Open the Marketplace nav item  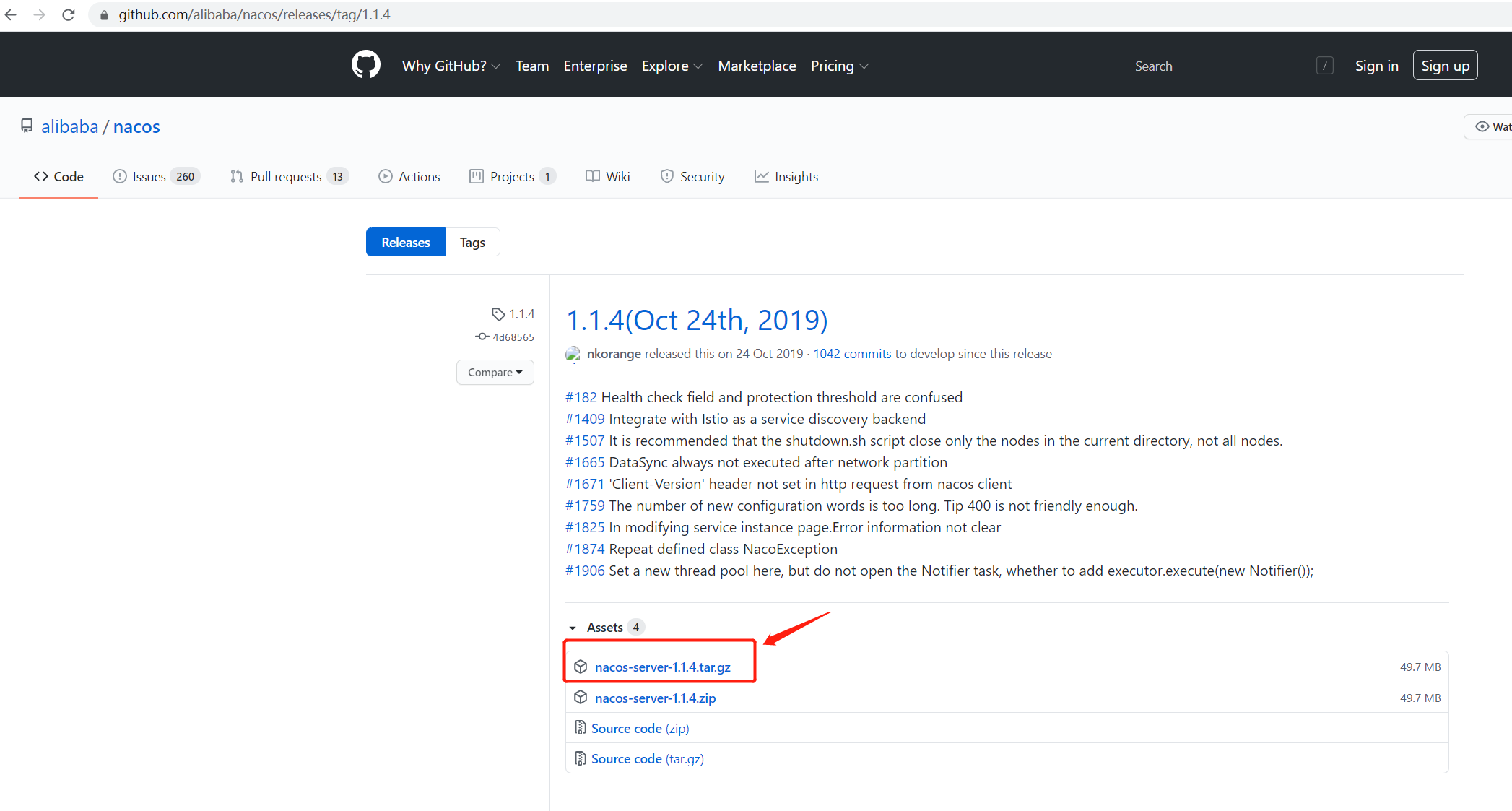coord(757,66)
